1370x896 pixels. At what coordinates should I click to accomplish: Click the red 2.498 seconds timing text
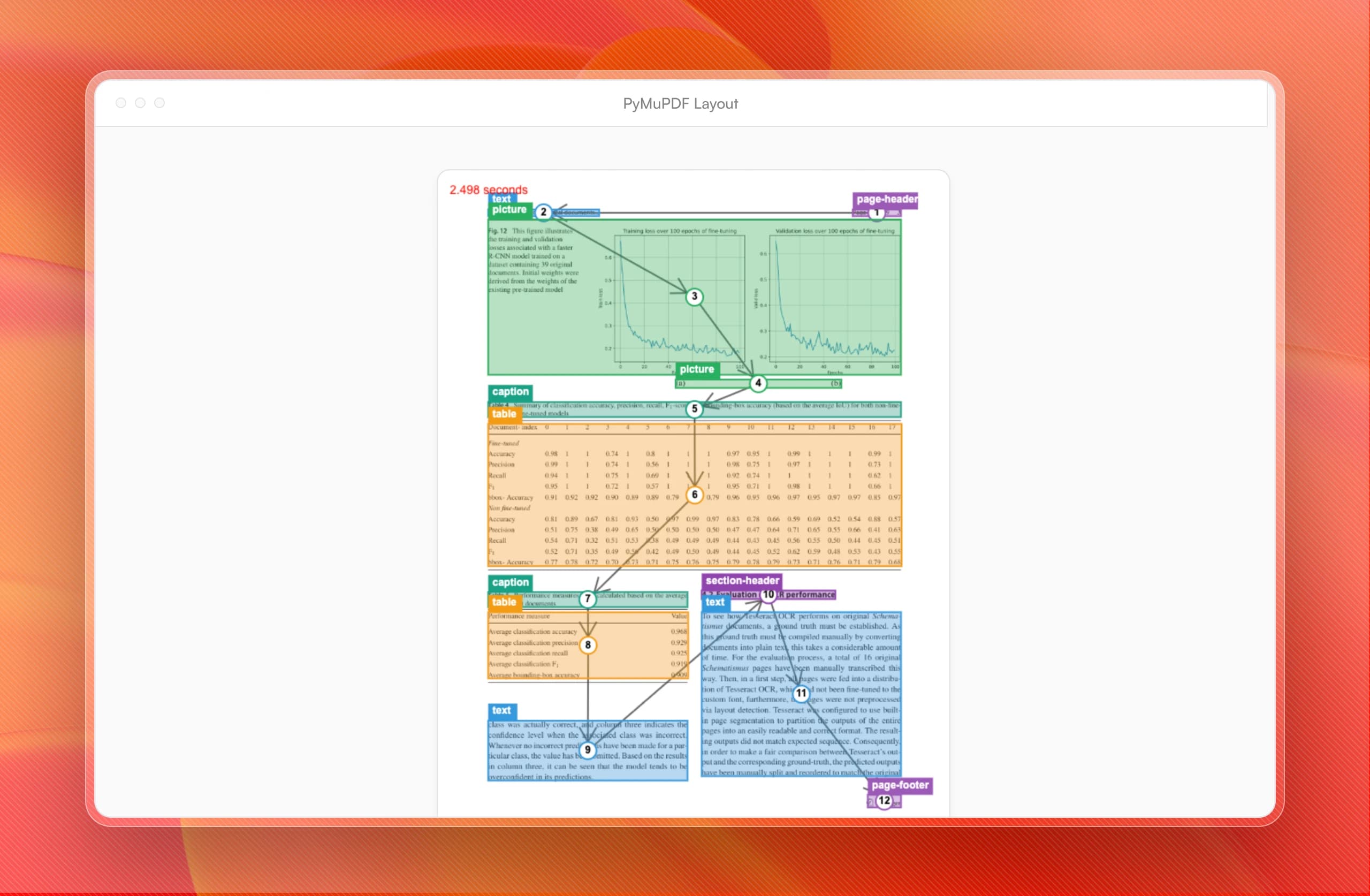(488, 189)
